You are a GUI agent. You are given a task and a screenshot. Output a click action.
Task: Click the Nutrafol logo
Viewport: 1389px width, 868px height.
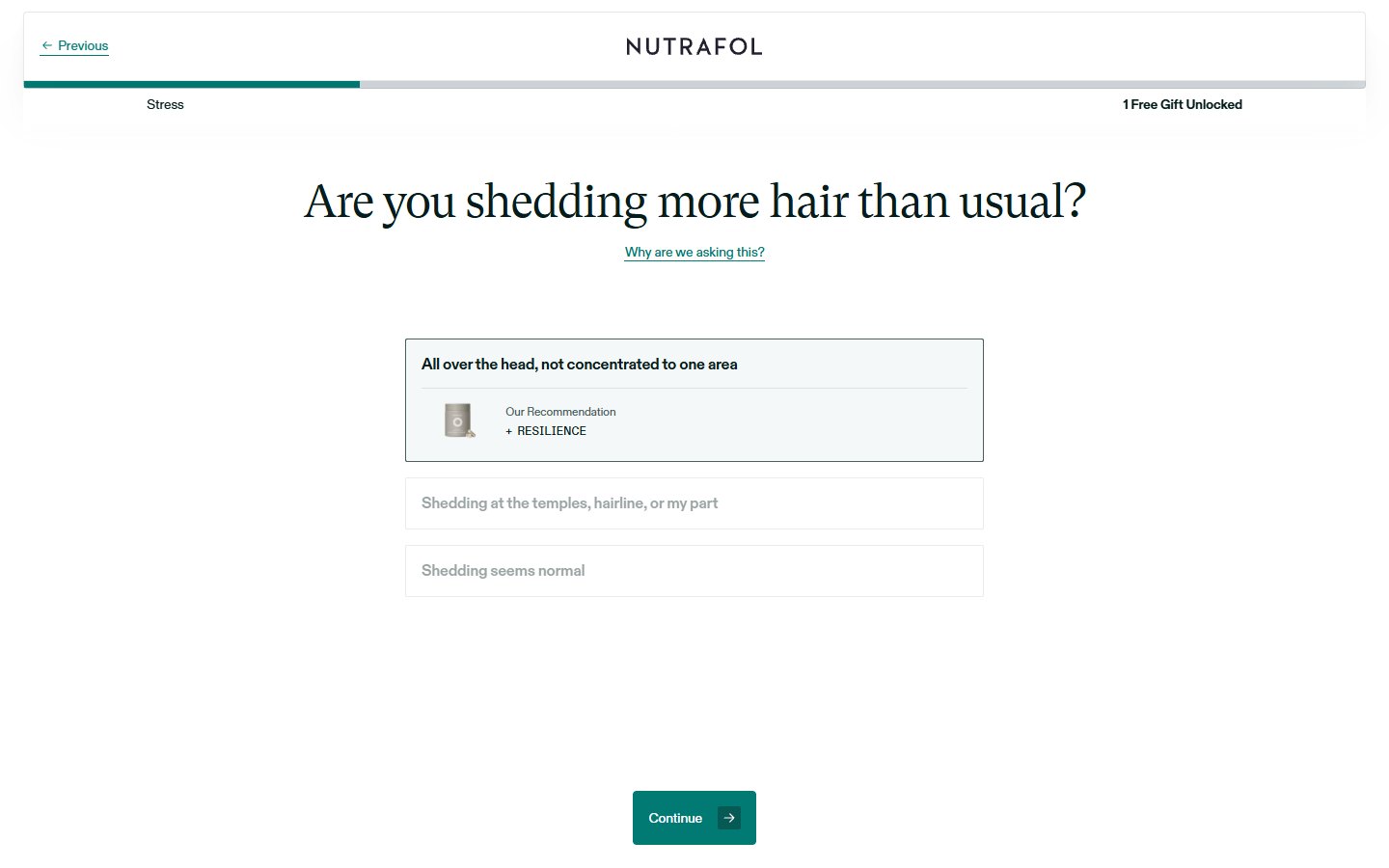click(694, 46)
